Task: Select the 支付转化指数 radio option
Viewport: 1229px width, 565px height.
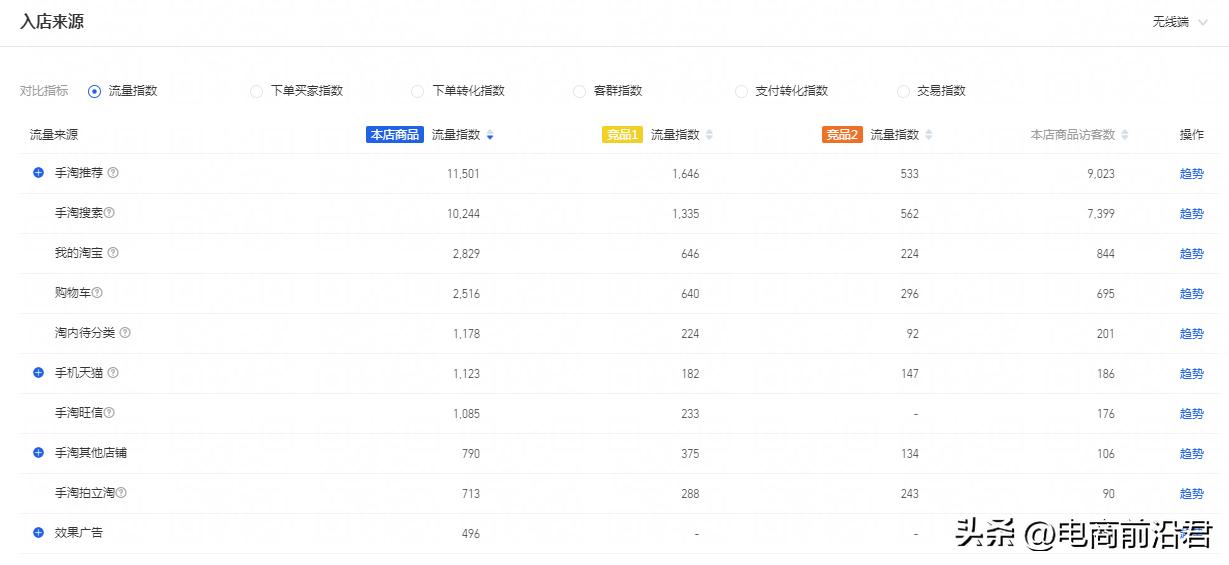Action: click(x=741, y=91)
